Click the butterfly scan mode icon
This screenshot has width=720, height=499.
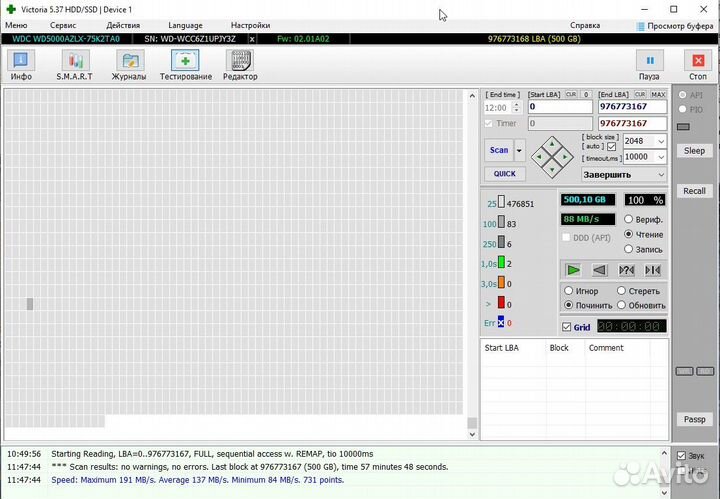click(x=652, y=270)
